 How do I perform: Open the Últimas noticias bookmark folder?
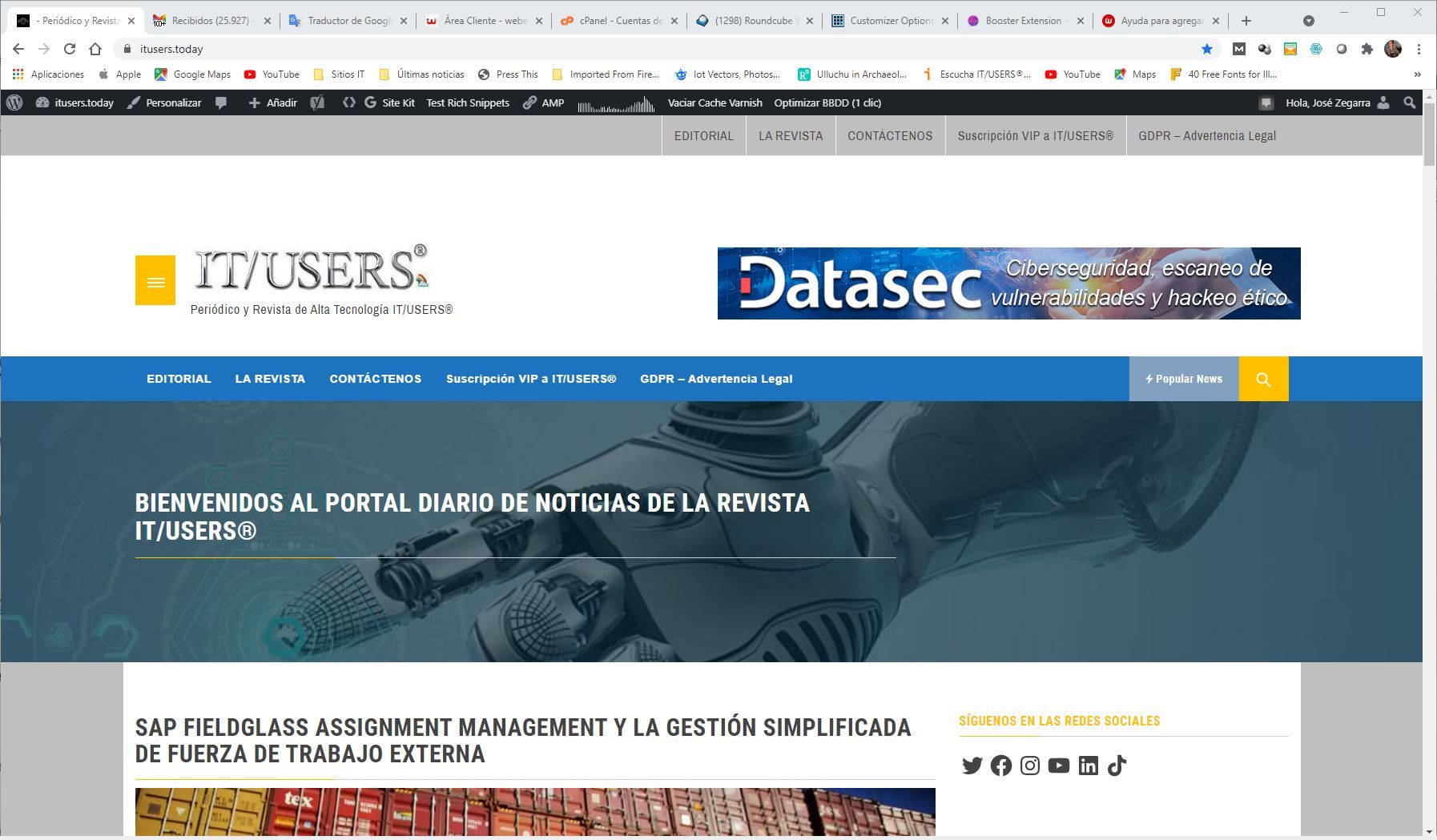pyautogui.click(x=421, y=74)
